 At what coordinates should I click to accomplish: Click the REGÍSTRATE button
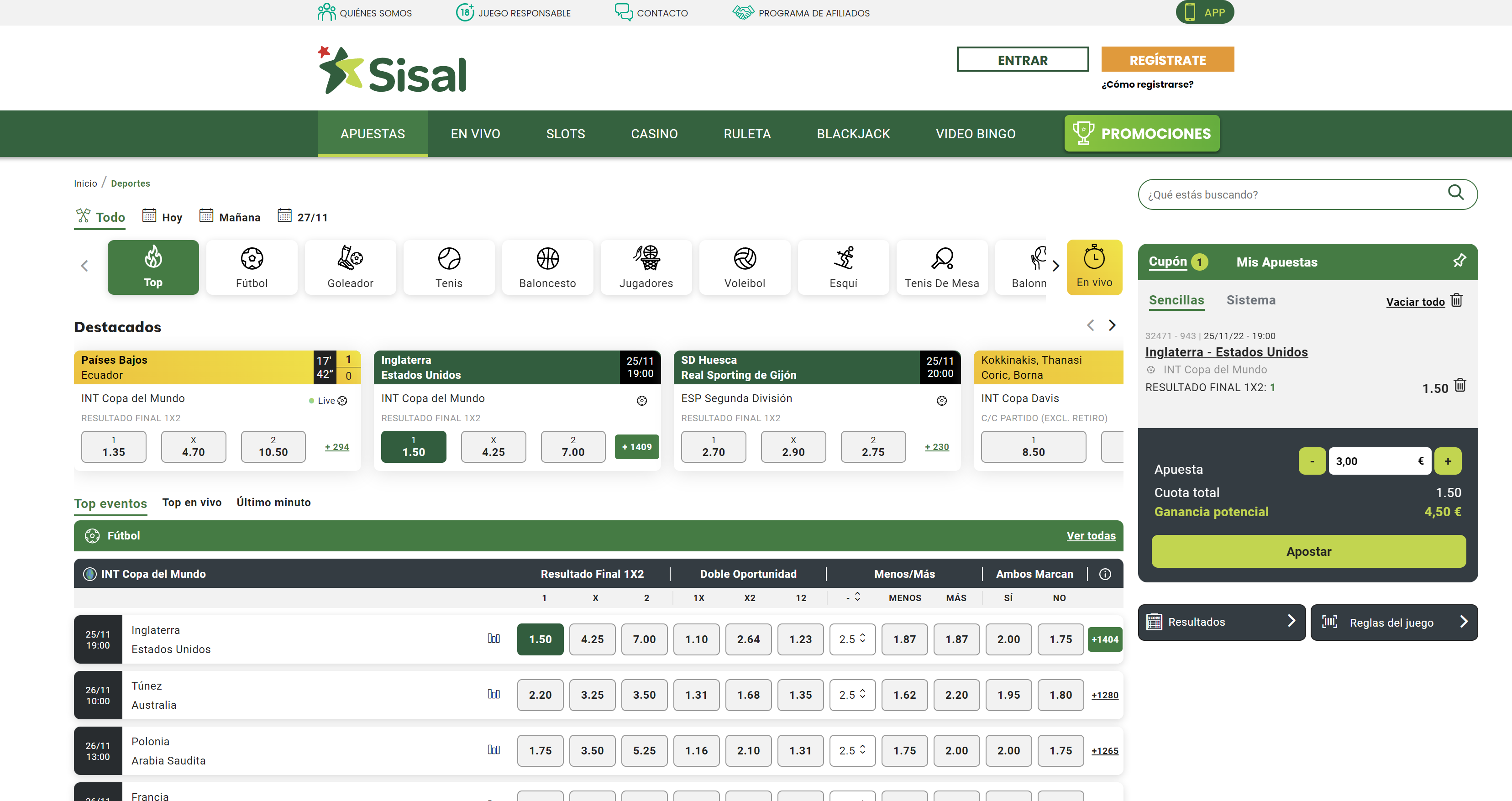[1167, 59]
